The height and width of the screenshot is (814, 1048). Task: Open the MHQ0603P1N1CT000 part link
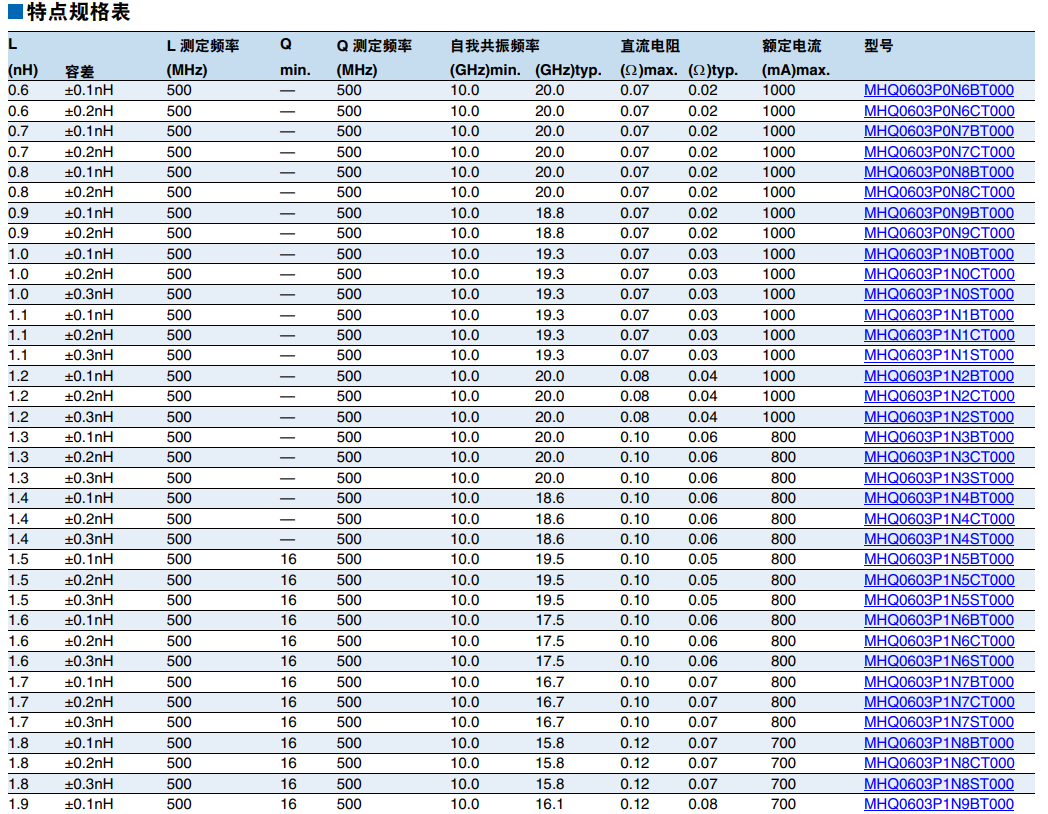pos(939,335)
